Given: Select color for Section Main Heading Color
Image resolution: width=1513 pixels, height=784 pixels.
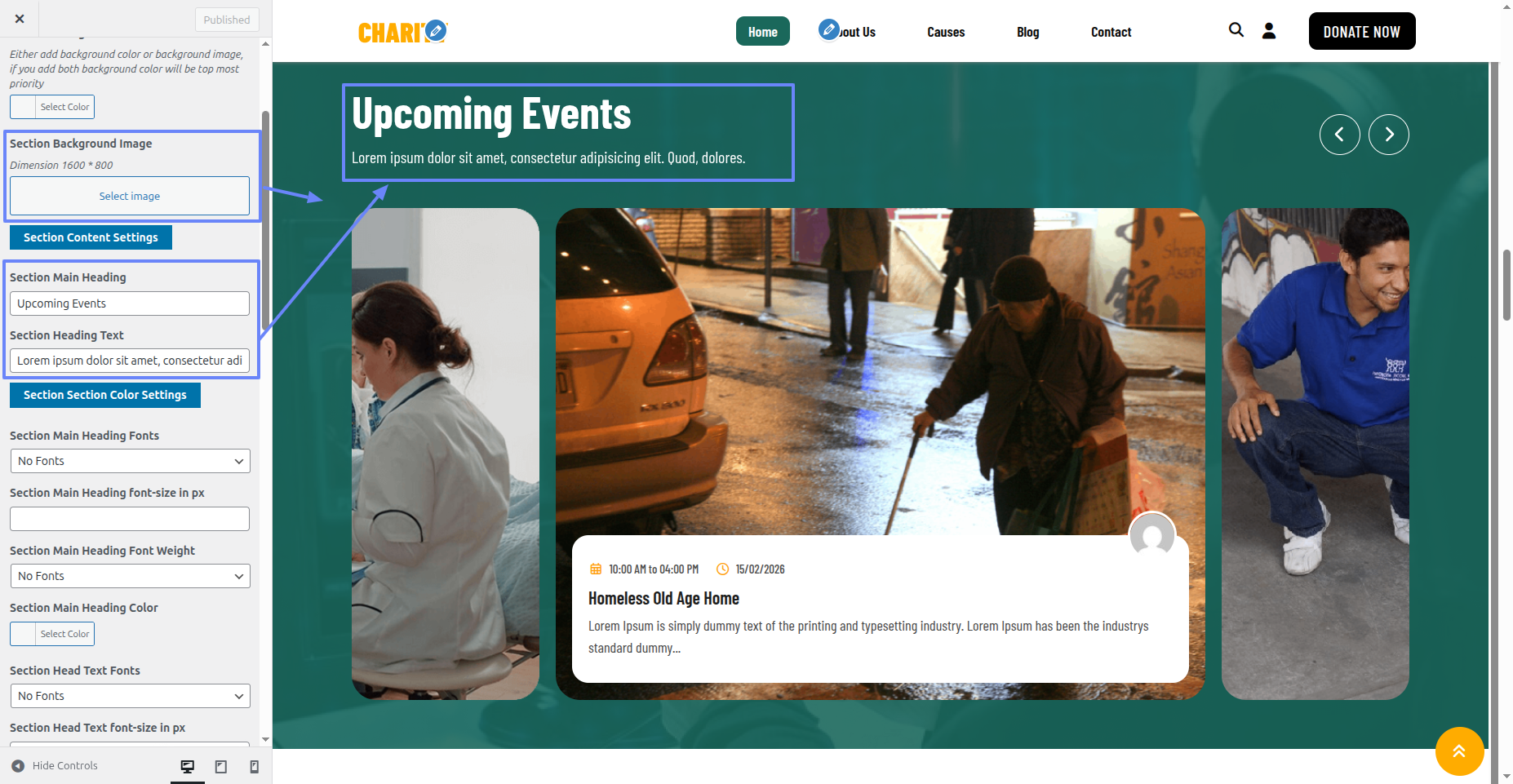Looking at the screenshot, I should tap(52, 634).
